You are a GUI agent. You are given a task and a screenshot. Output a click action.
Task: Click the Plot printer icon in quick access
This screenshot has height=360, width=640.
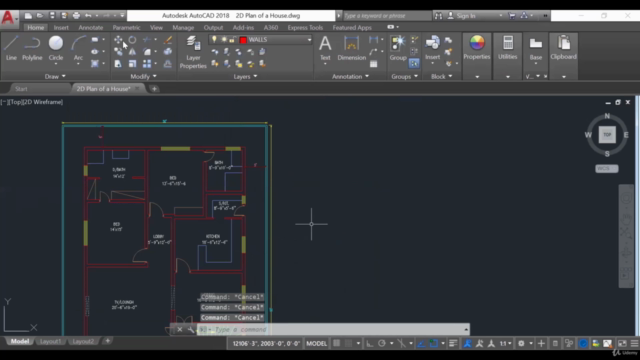[76, 16]
